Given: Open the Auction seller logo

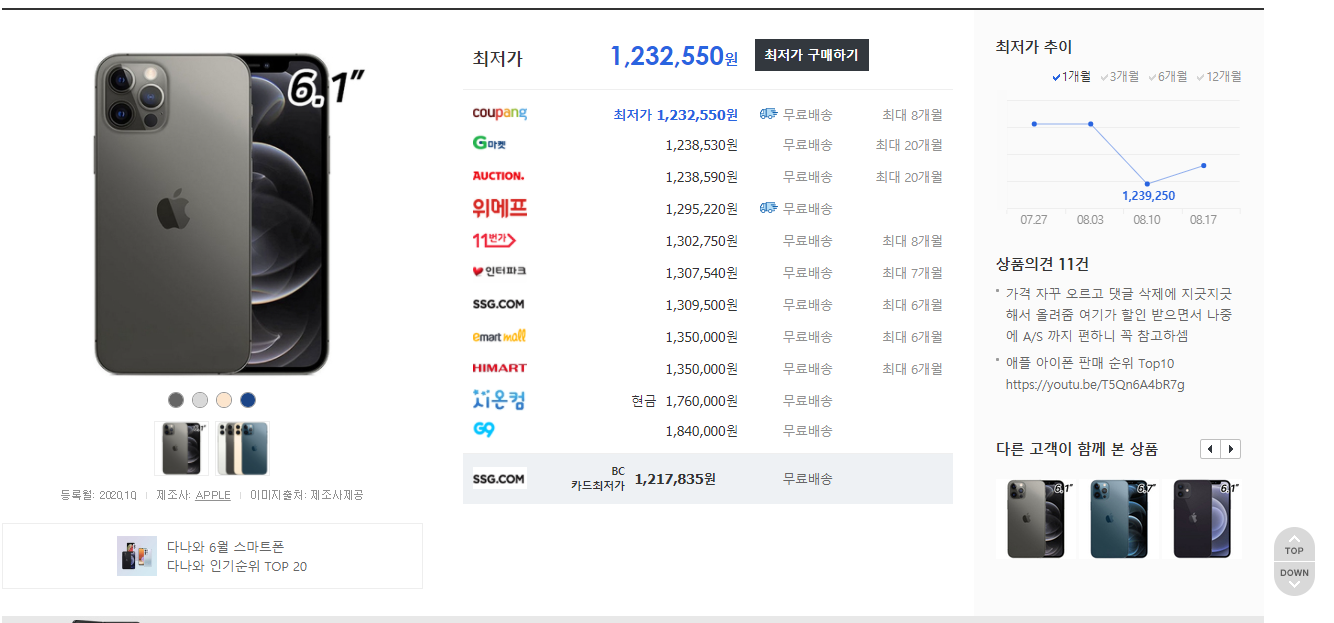Looking at the screenshot, I should point(498,176).
